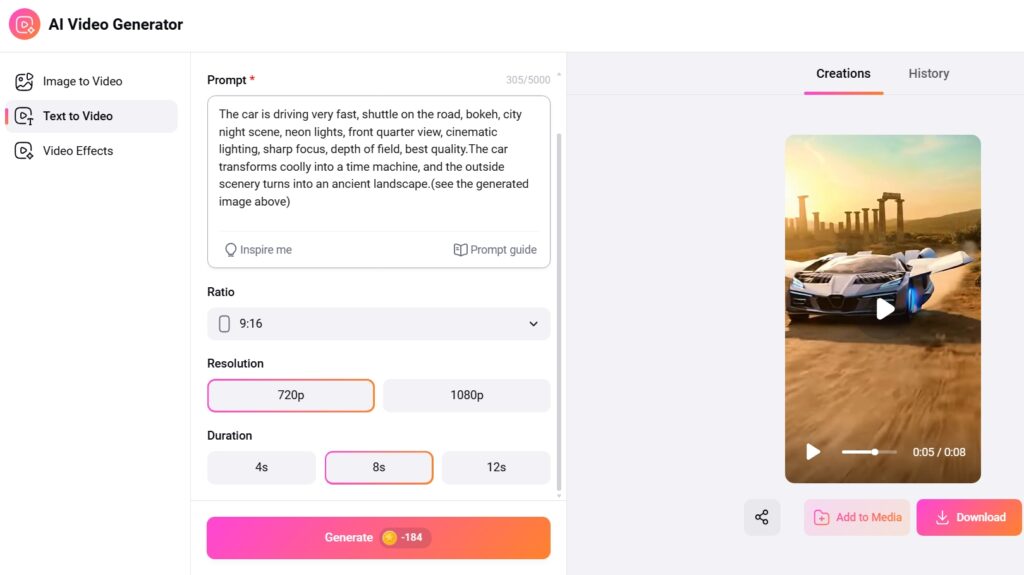Select 1080p resolution option

click(x=466, y=395)
